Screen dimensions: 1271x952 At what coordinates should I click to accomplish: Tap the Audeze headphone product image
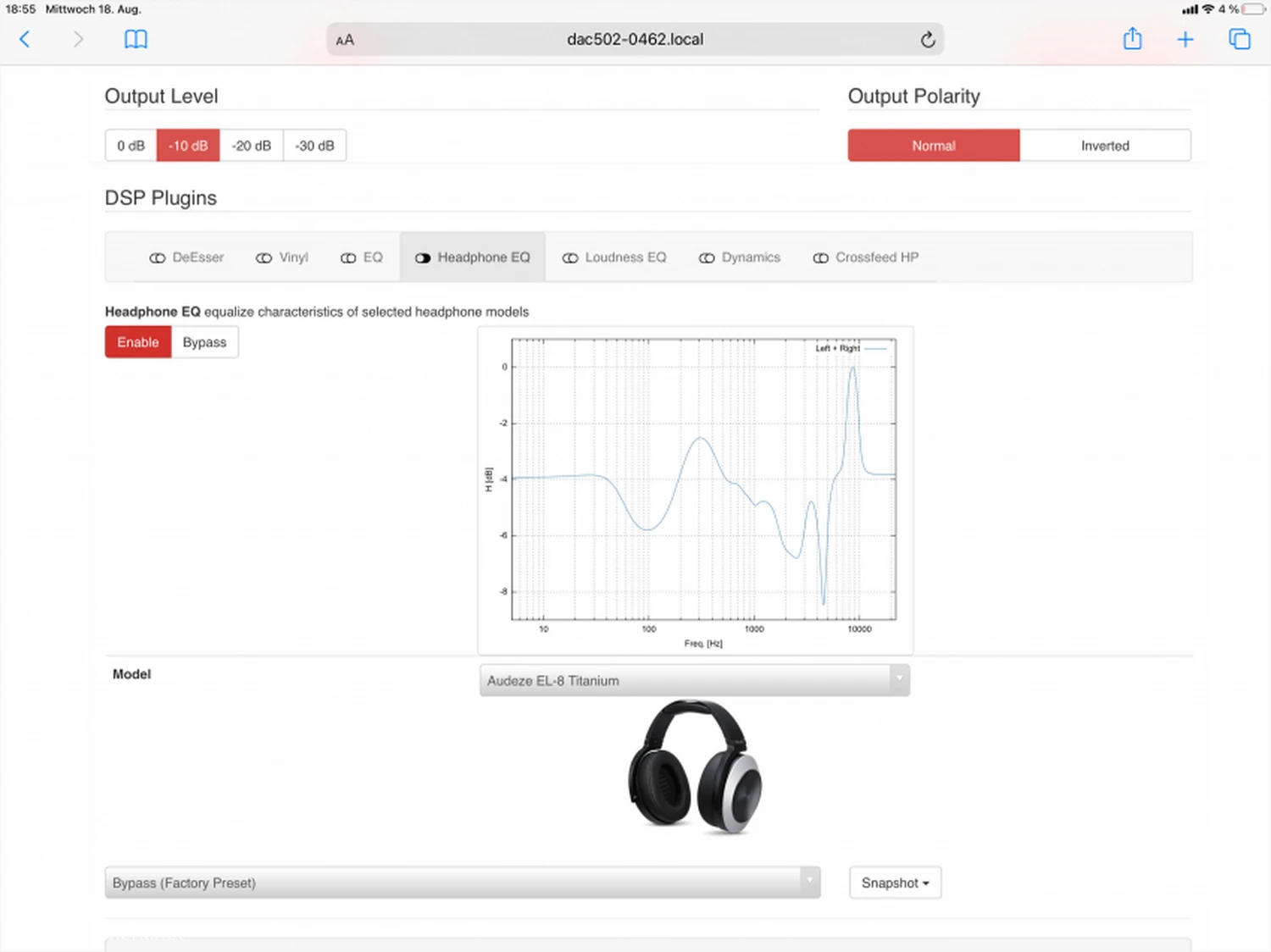click(695, 767)
